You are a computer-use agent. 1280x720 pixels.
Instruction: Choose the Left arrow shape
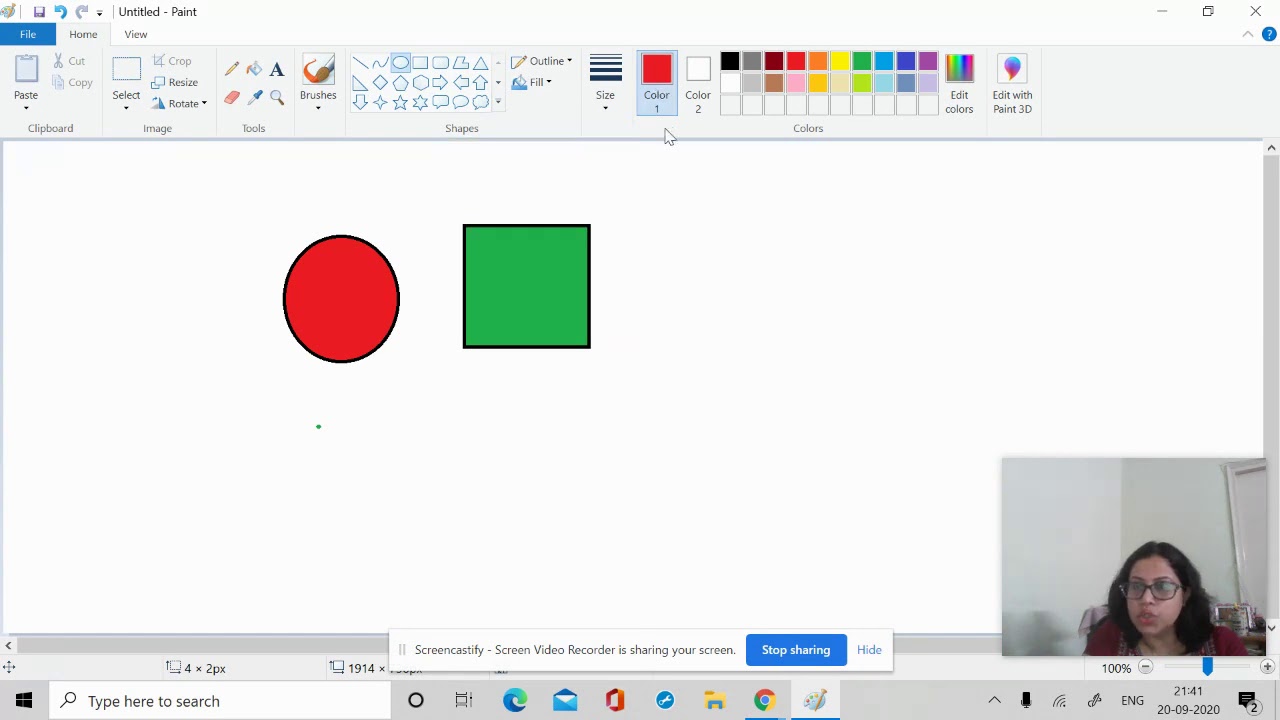460,83
